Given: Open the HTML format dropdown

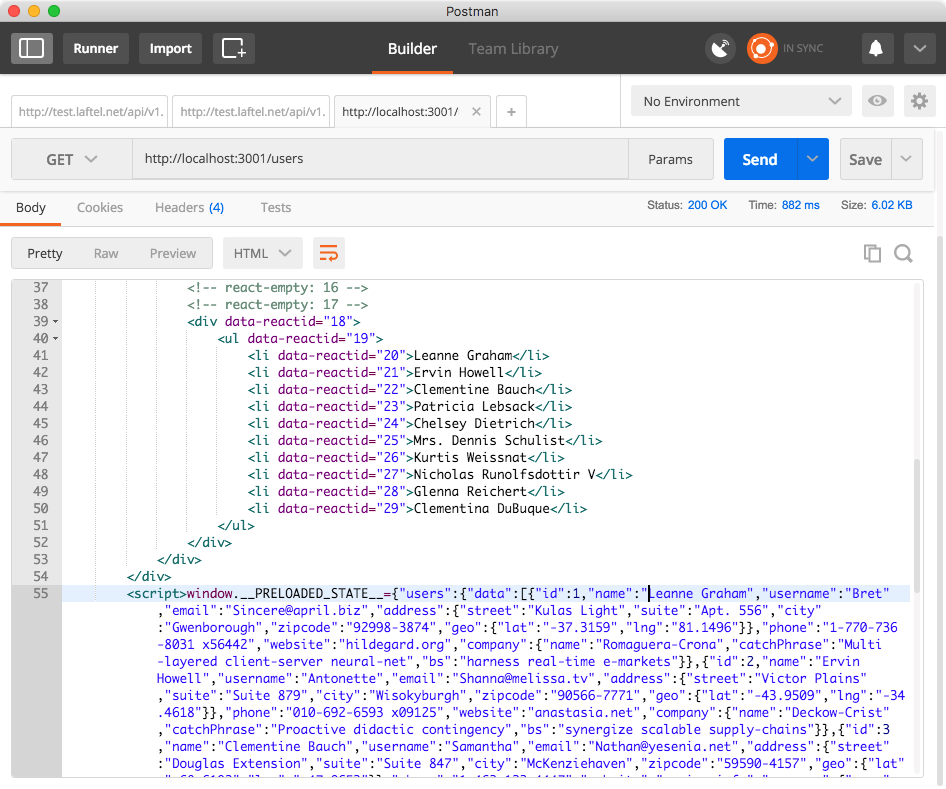Looking at the screenshot, I should coord(262,253).
